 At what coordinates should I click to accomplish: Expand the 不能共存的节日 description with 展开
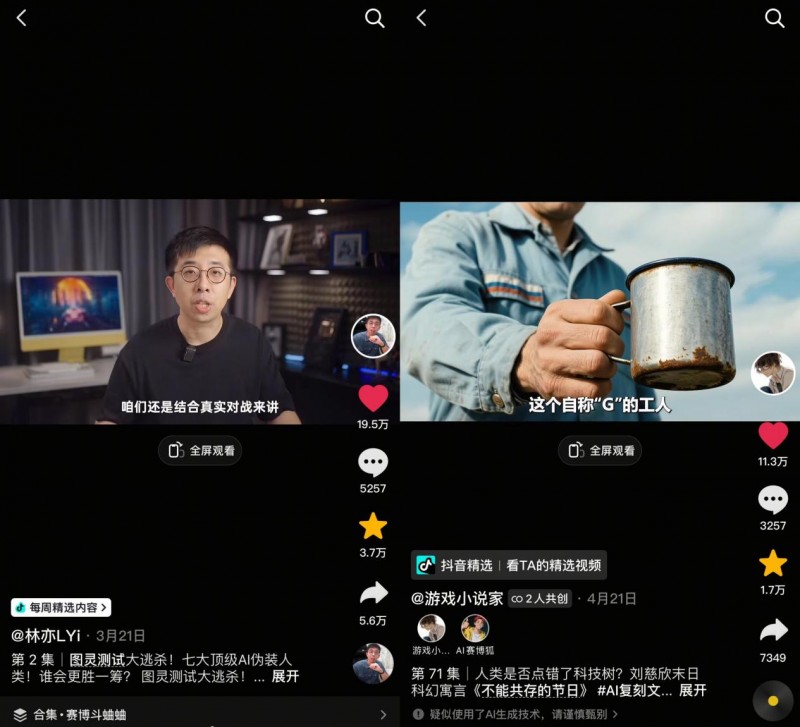point(692,690)
